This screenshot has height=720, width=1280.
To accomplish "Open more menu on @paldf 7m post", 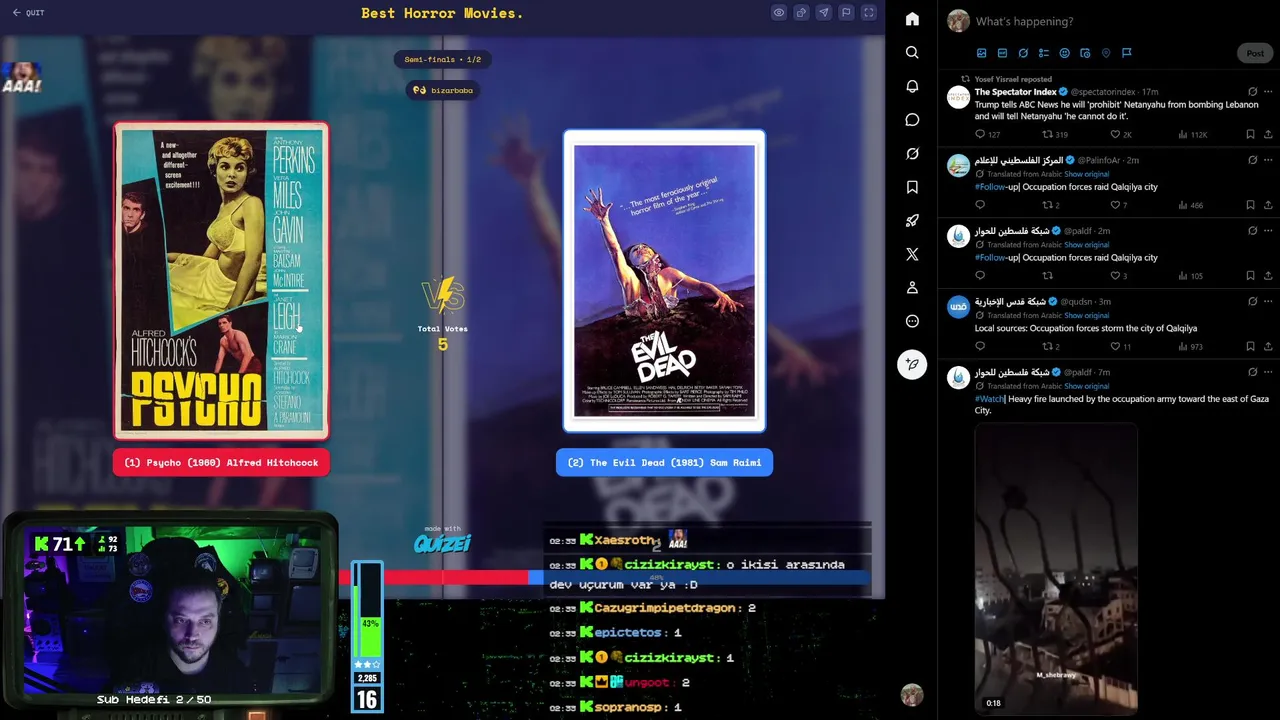I will pos(1269,372).
